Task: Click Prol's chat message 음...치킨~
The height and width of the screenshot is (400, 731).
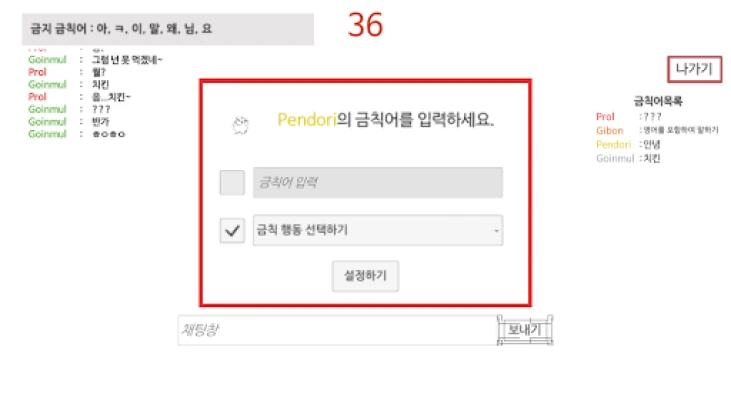Action: pos(111,97)
